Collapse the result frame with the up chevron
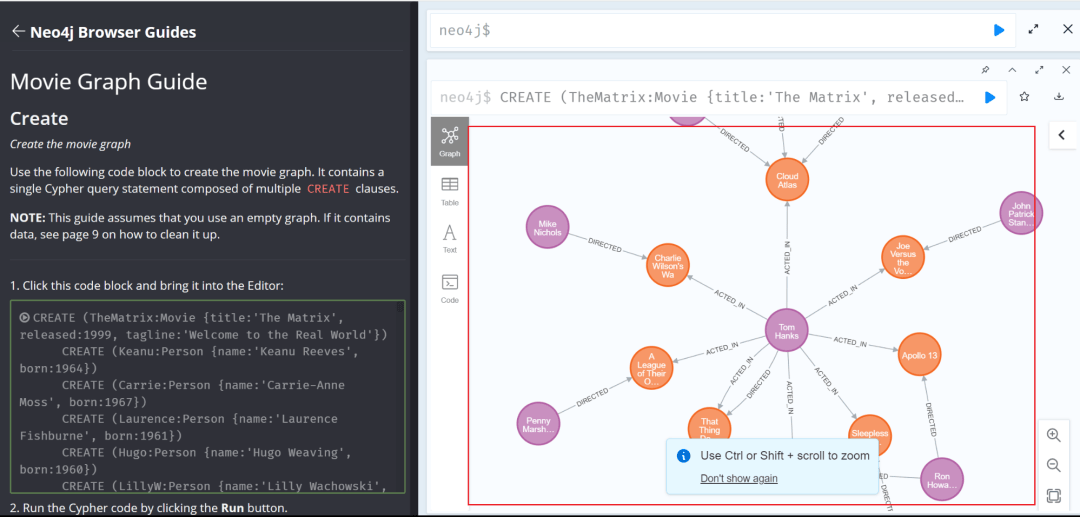The image size is (1080, 517). [x=1012, y=70]
